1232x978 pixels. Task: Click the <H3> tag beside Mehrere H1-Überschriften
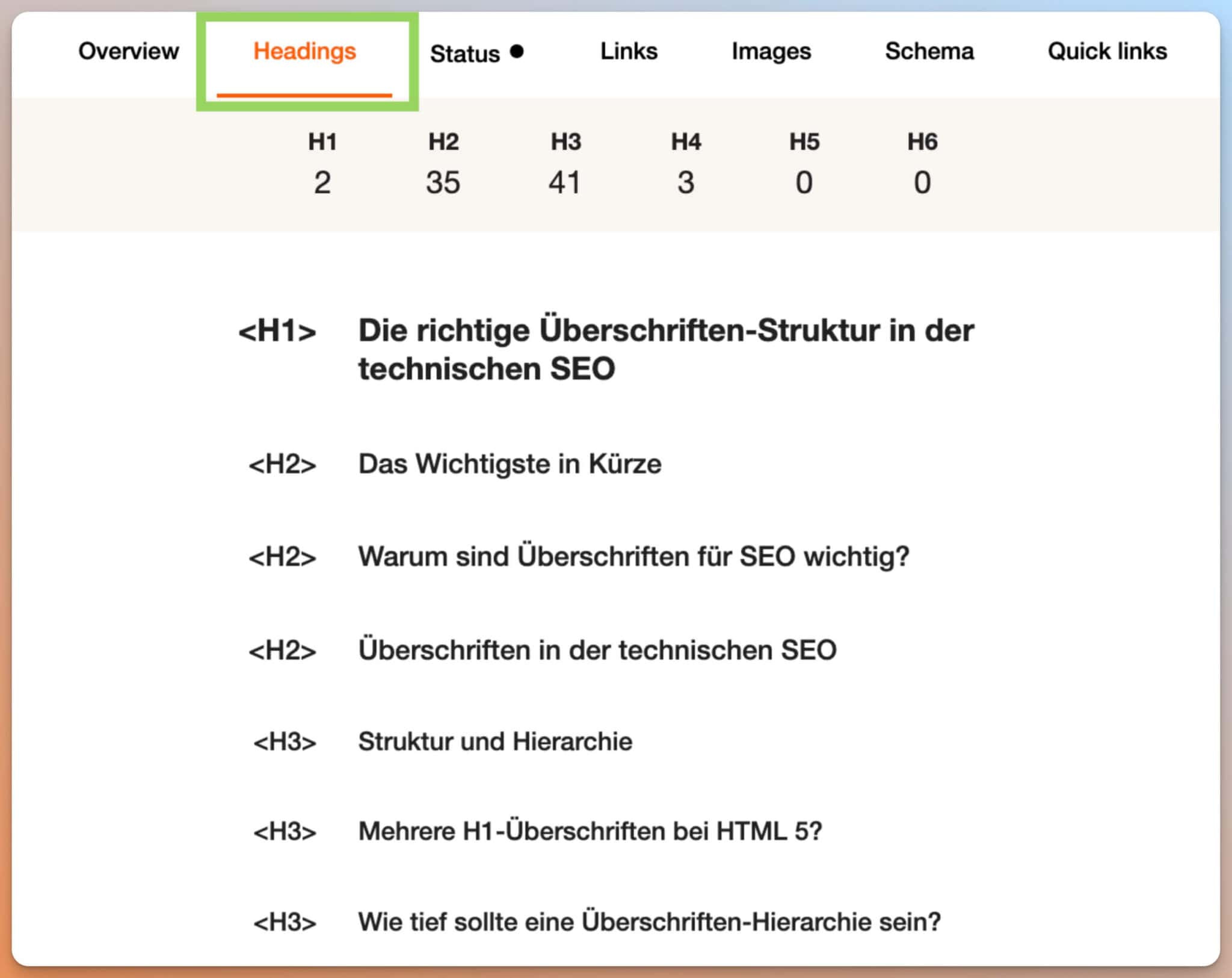[x=285, y=832]
